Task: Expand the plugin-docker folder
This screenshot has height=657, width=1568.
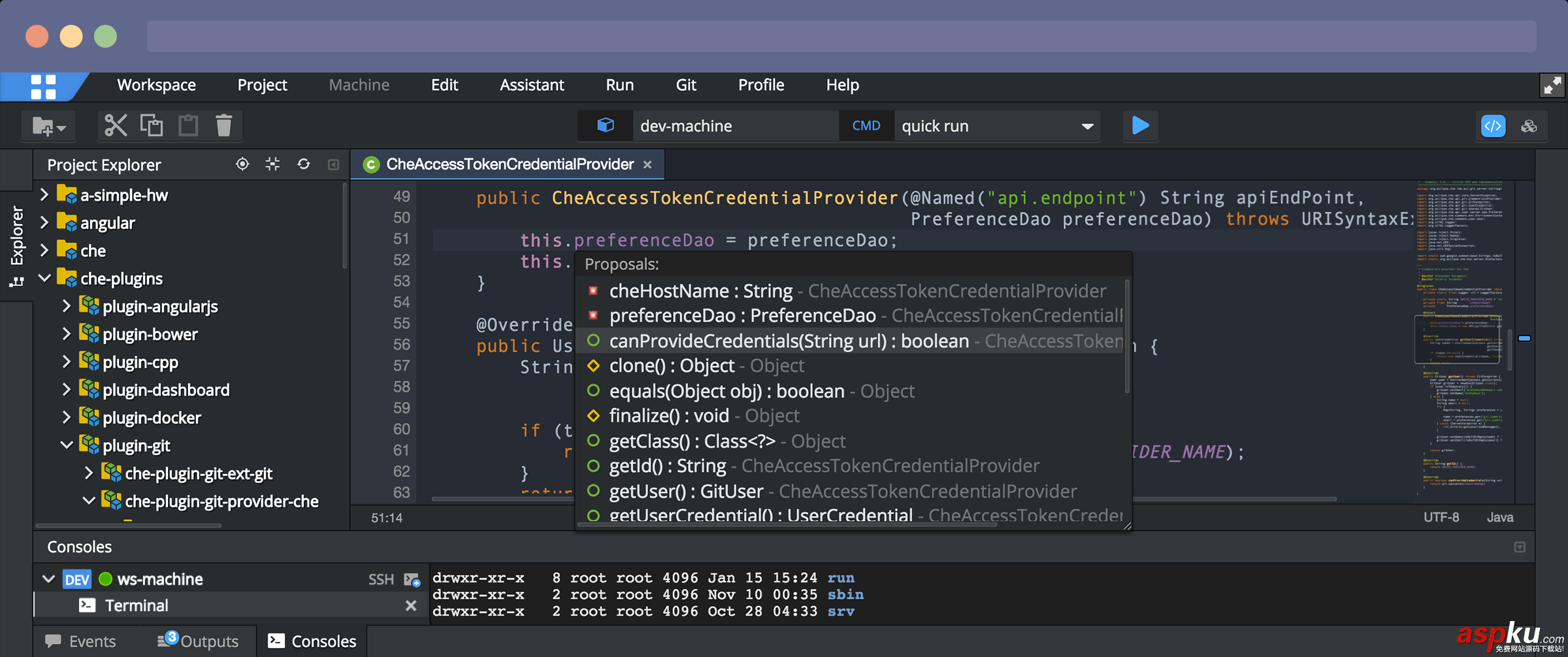Action: pyautogui.click(x=66, y=417)
